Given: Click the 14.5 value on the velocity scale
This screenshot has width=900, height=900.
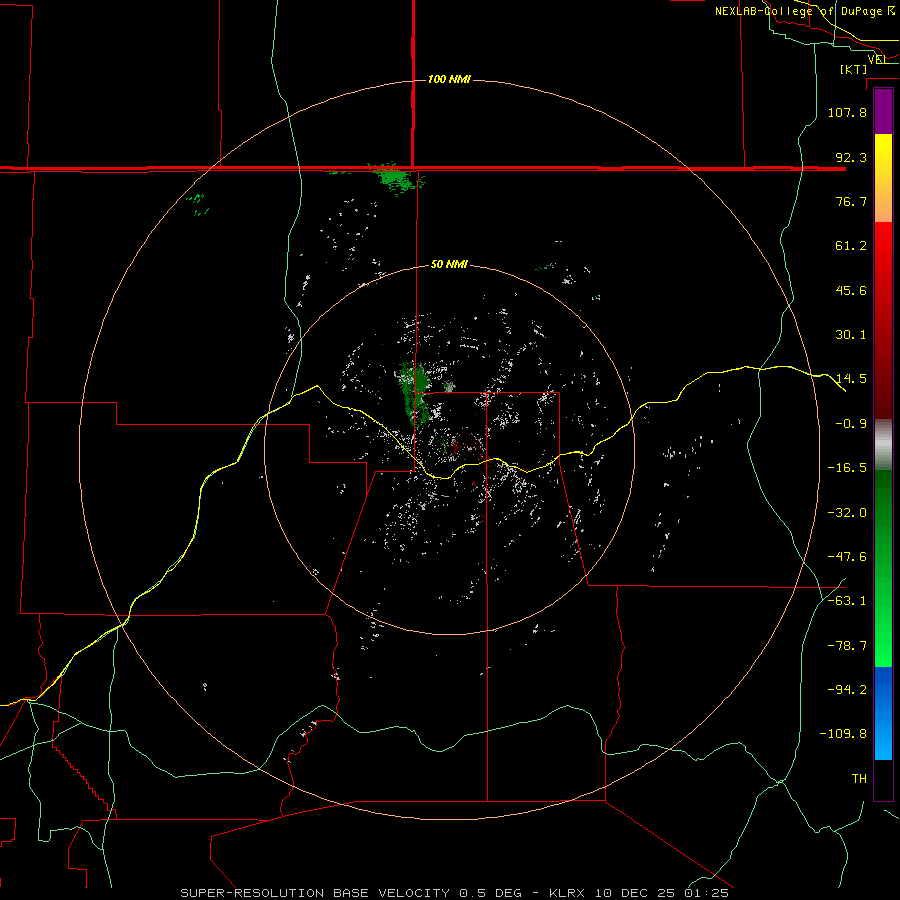Looking at the screenshot, I should click(x=851, y=379).
